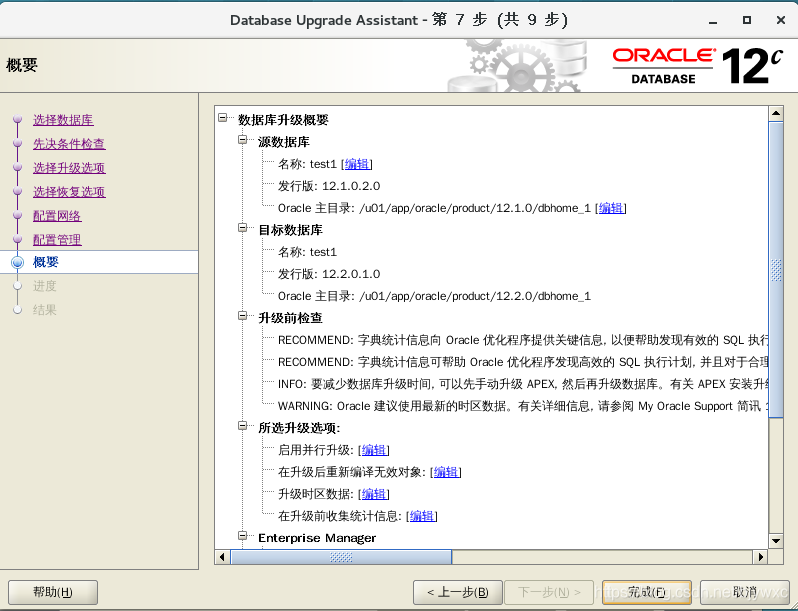Image resolution: width=798 pixels, height=611 pixels.
Task: Go to the 选择数据库 step
Action: [x=63, y=120]
